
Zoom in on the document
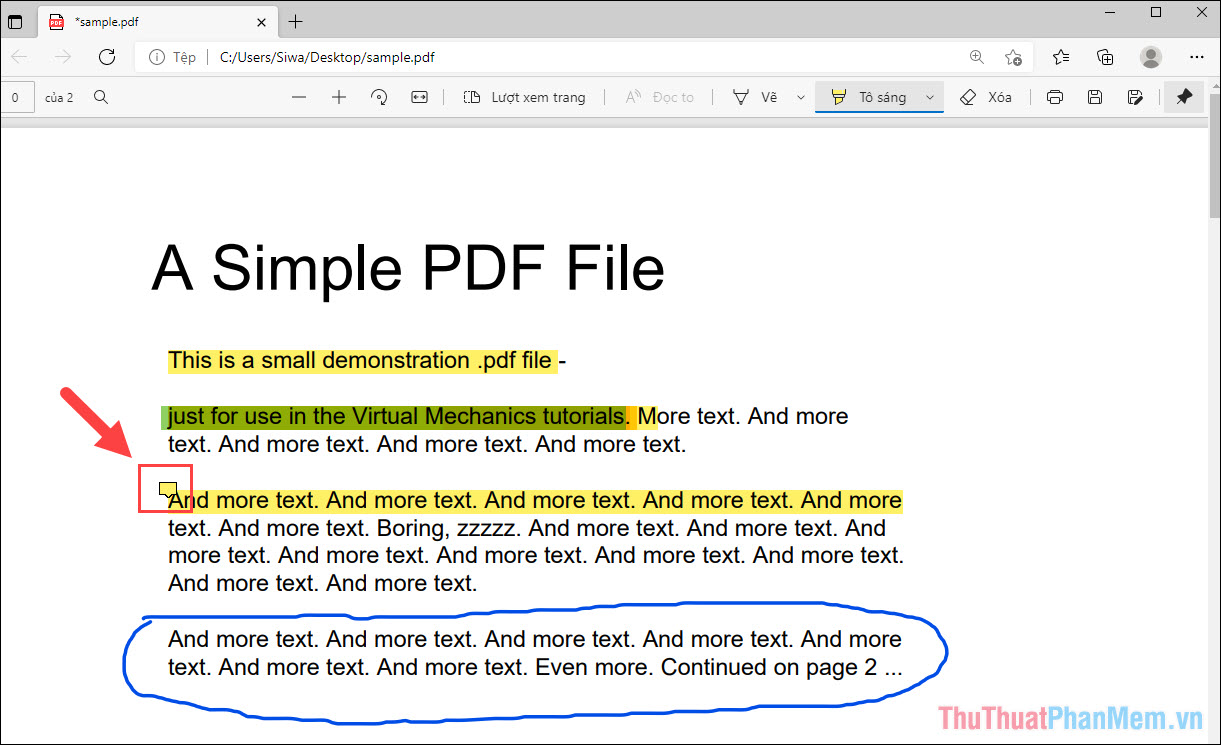(339, 96)
